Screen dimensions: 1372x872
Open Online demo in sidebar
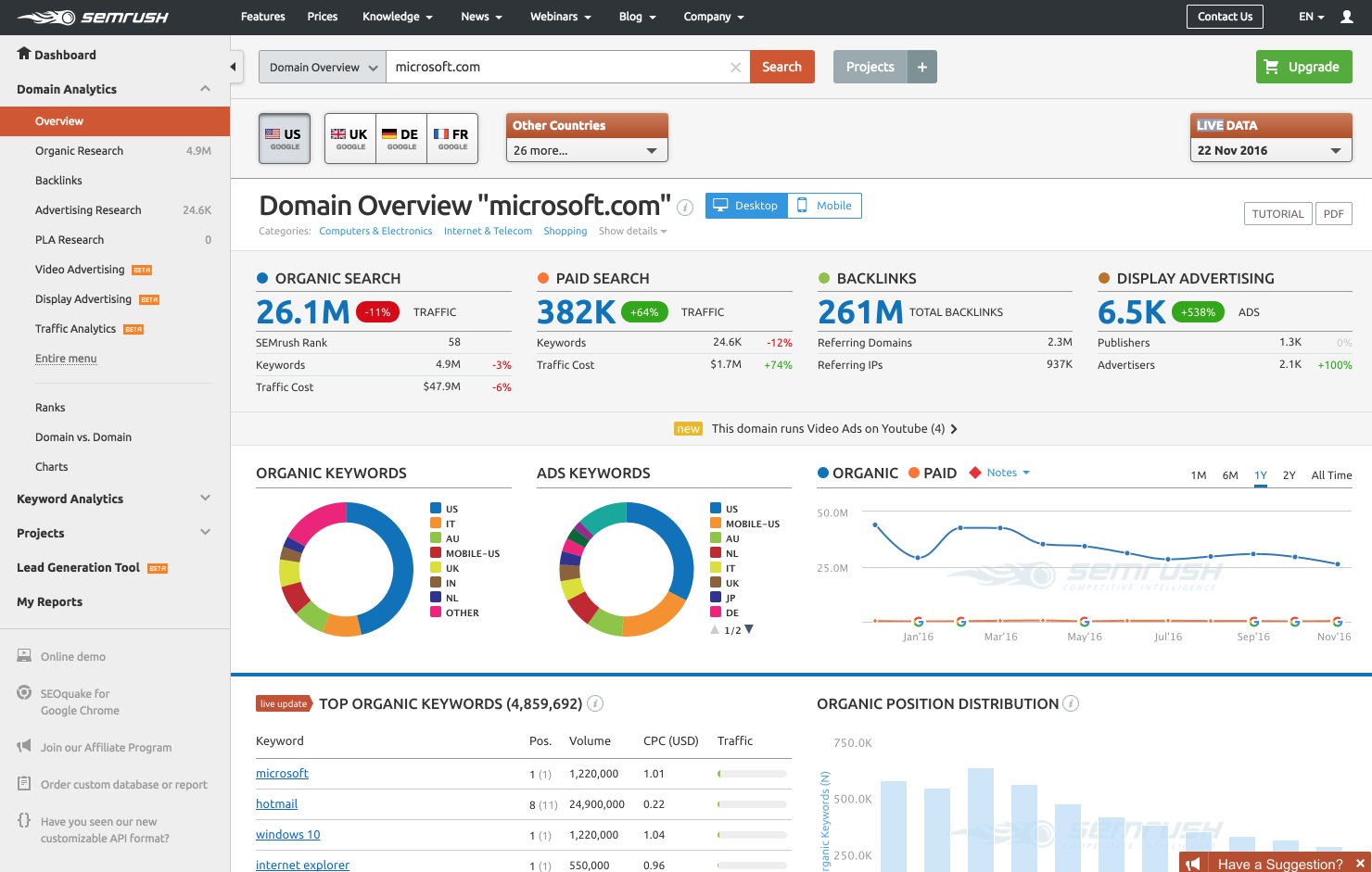[x=73, y=656]
